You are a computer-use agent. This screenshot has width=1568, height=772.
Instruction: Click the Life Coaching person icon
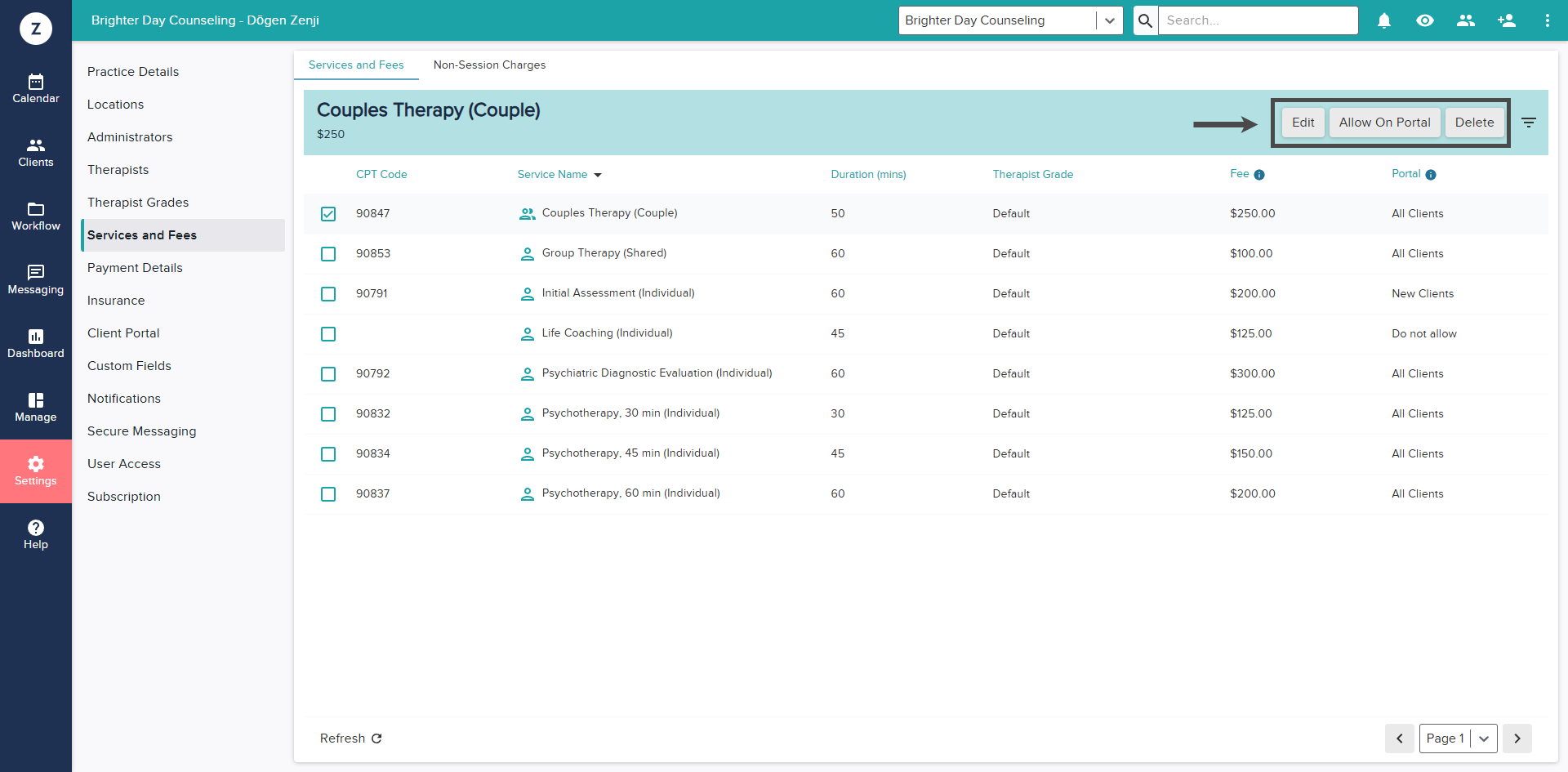(x=528, y=334)
